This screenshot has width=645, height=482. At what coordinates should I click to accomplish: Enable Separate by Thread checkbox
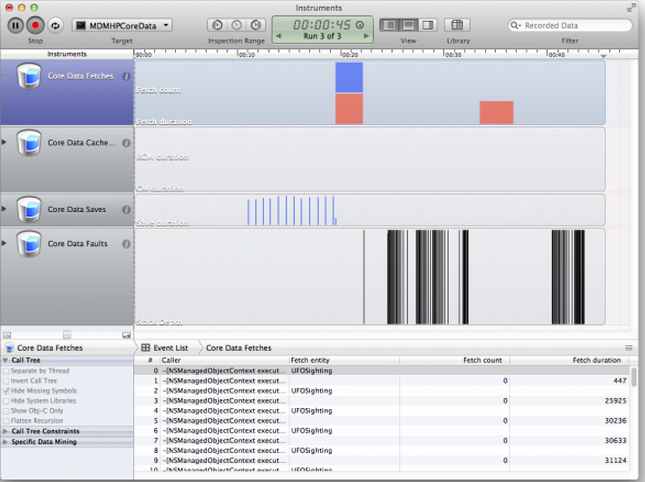(x=6, y=370)
